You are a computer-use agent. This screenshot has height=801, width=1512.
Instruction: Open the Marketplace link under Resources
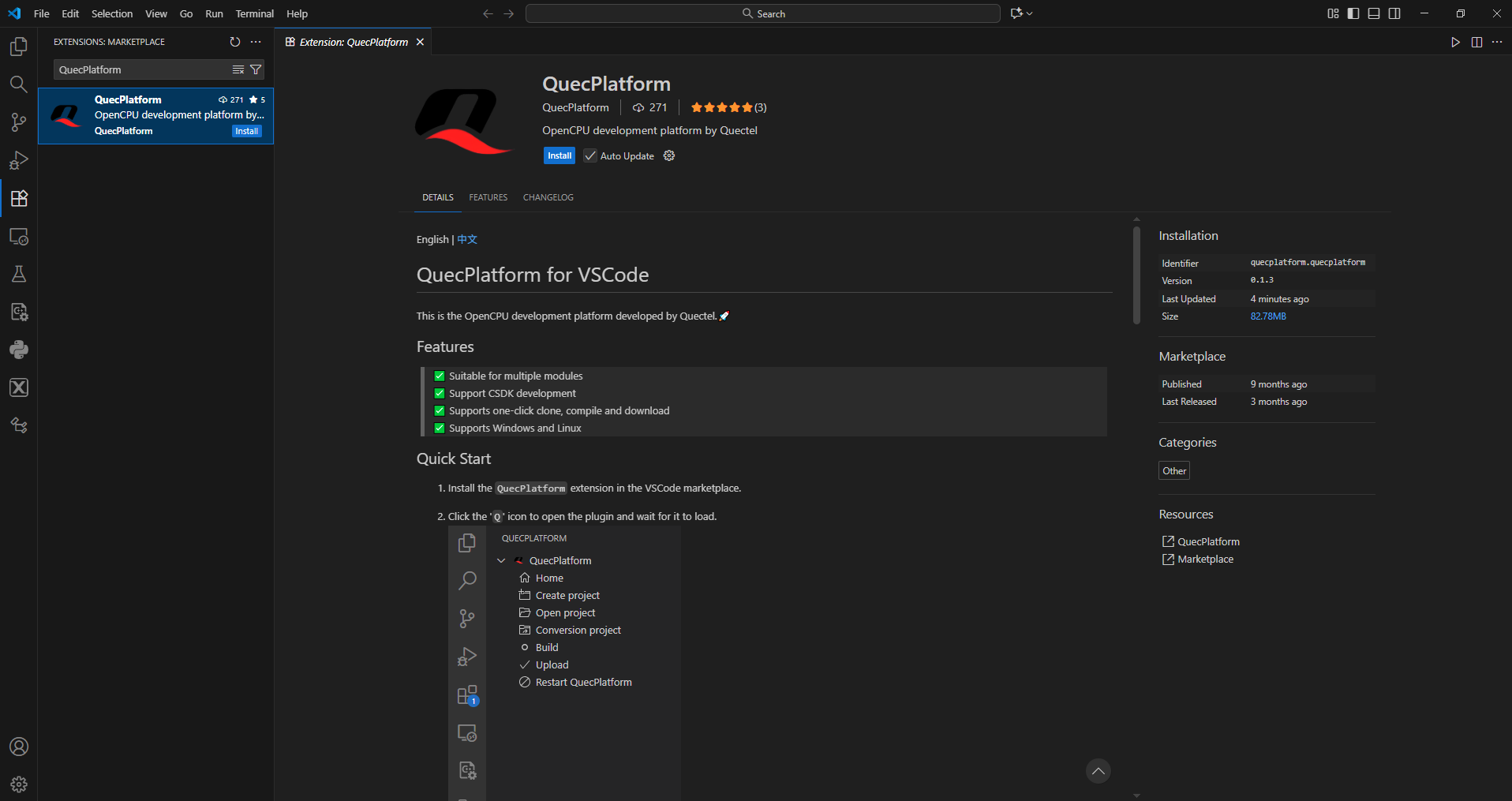tap(1205, 559)
